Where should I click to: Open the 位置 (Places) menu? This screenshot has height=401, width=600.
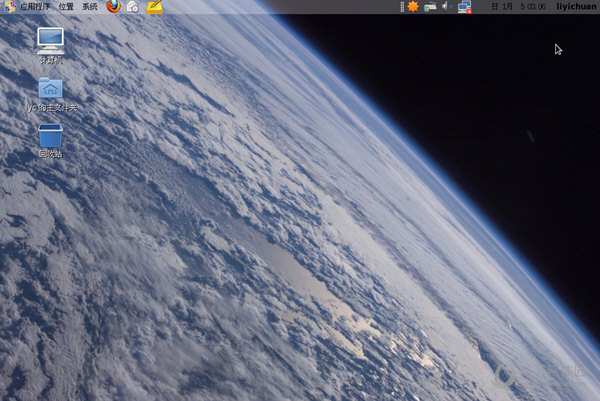pos(66,7)
